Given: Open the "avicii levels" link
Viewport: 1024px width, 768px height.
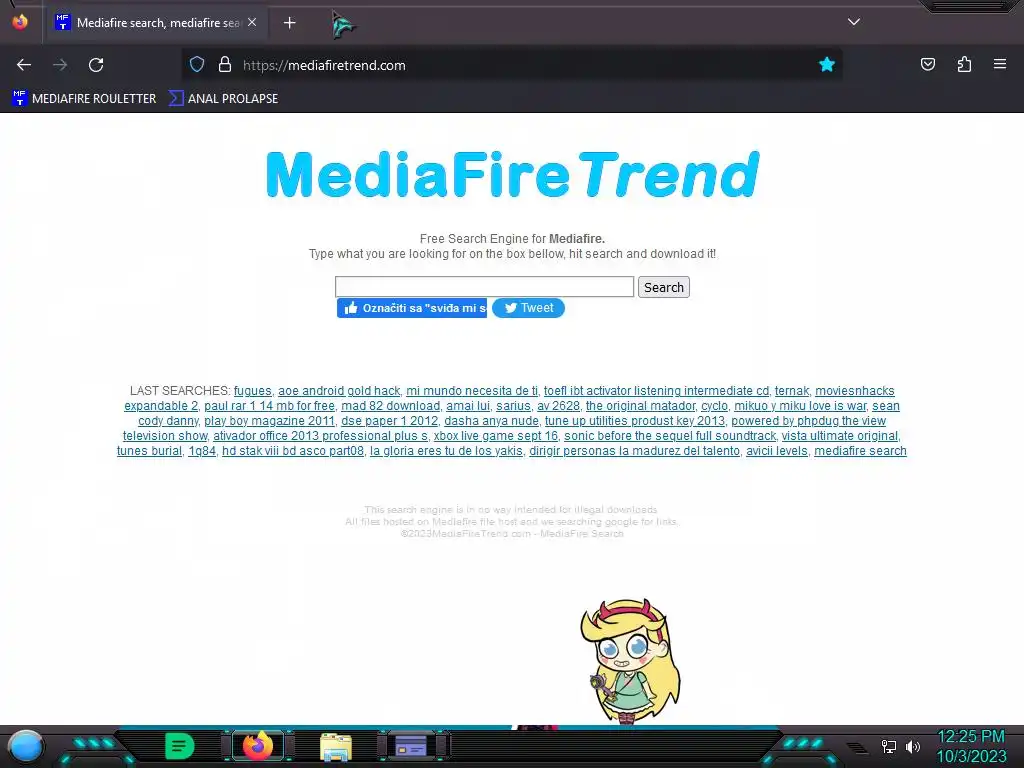Looking at the screenshot, I should coord(777,451).
